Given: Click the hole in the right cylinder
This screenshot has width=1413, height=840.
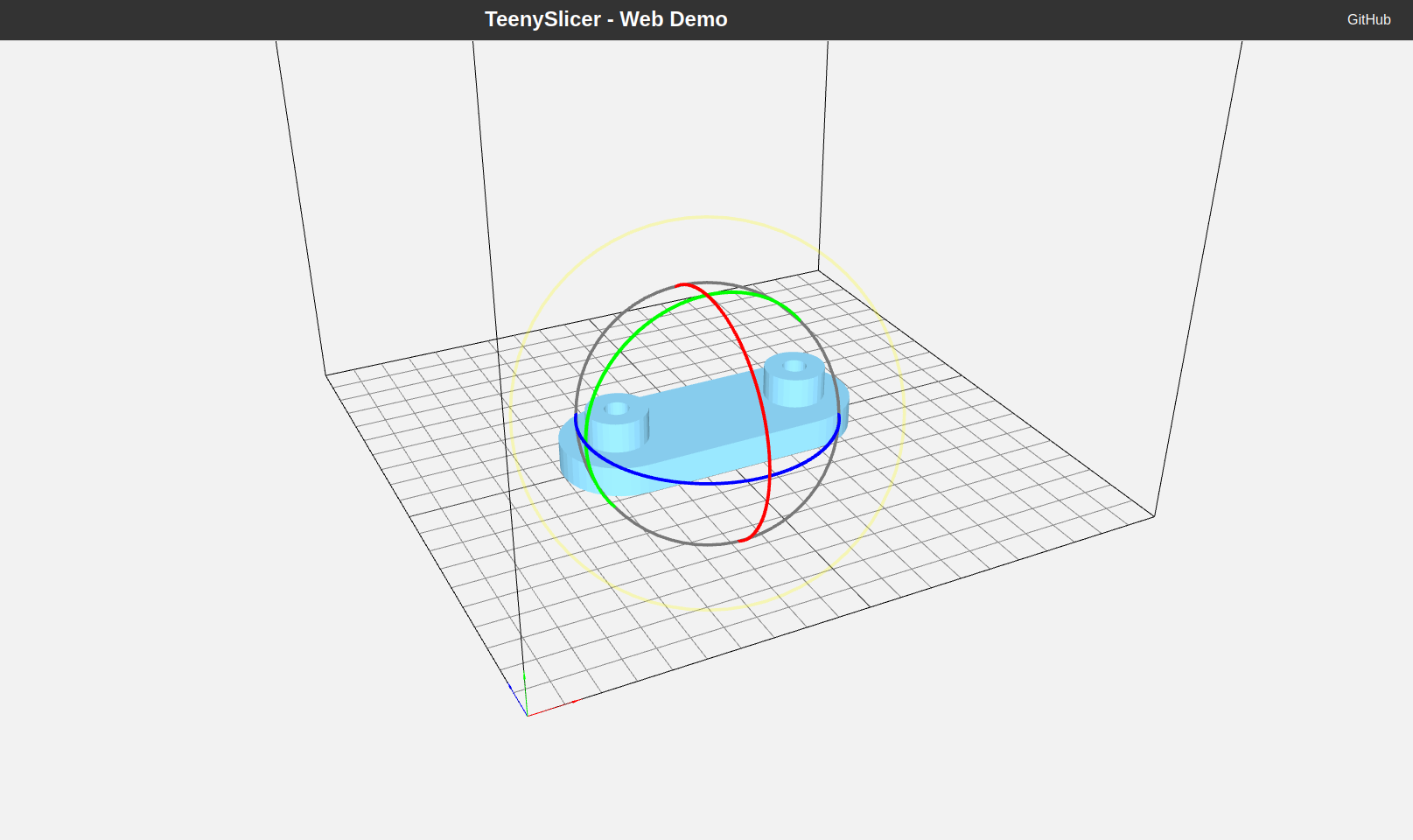Looking at the screenshot, I should (x=794, y=366).
